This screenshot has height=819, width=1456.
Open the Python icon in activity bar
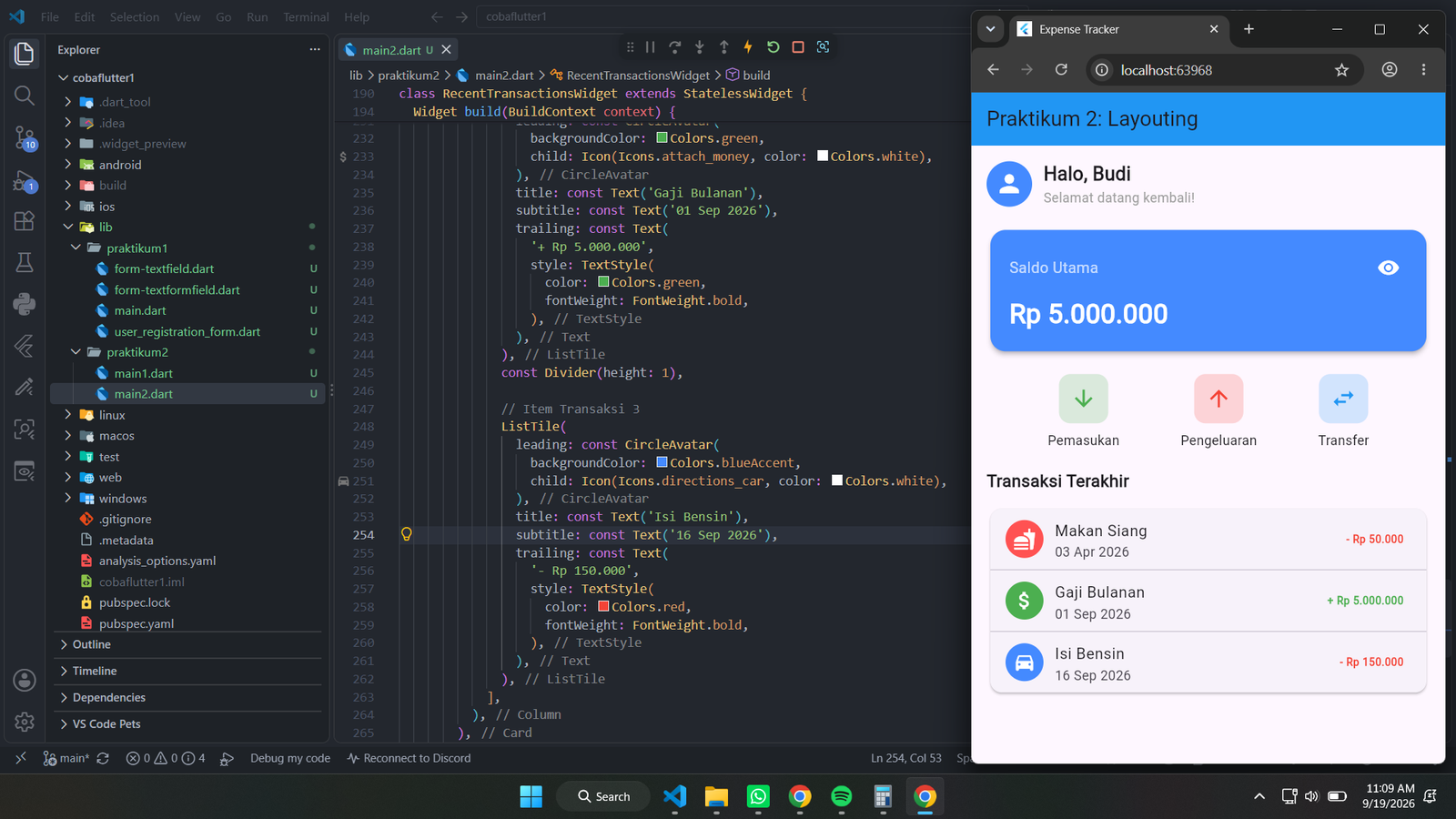(25, 304)
